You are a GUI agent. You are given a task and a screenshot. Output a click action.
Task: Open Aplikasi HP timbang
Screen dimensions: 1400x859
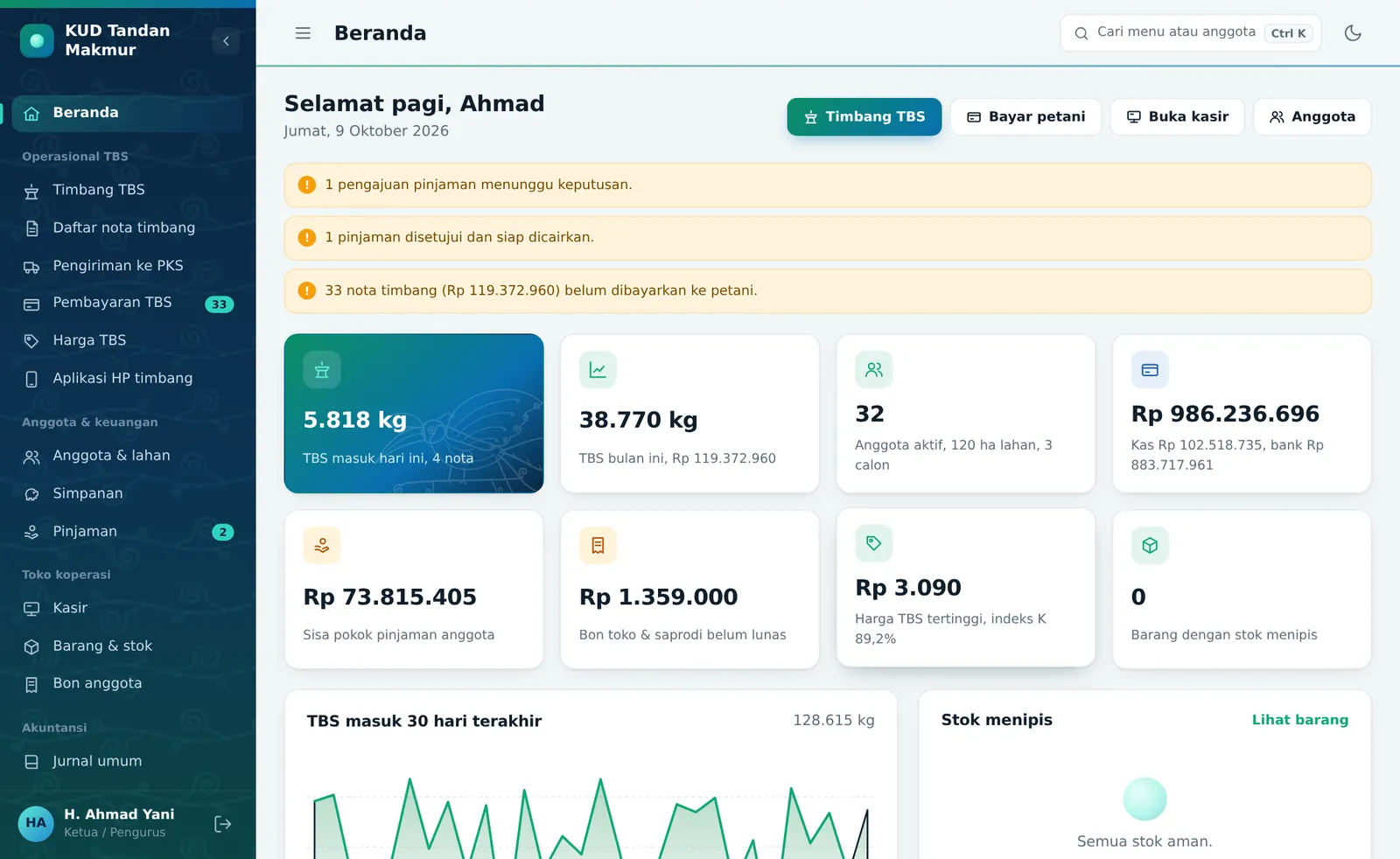pos(128,379)
